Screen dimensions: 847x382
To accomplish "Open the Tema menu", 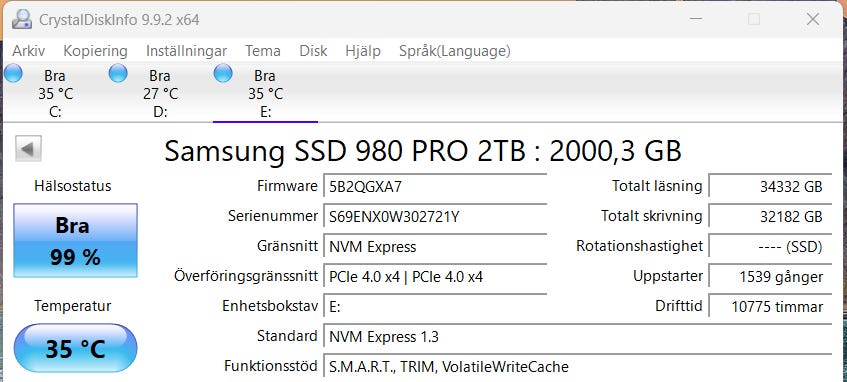I will (263, 51).
